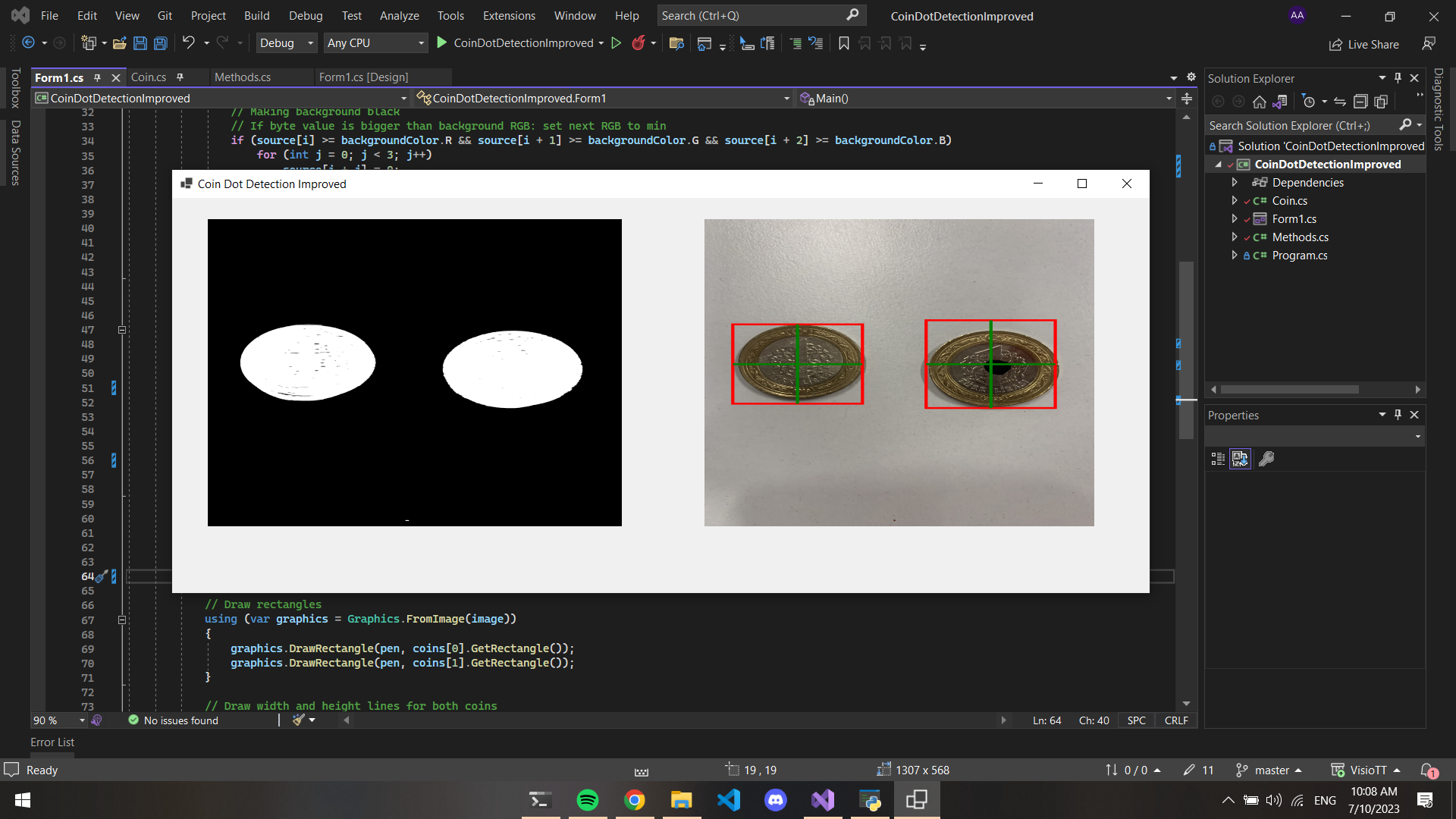
Task: Switch to the Methods.cs tab
Action: click(x=243, y=77)
